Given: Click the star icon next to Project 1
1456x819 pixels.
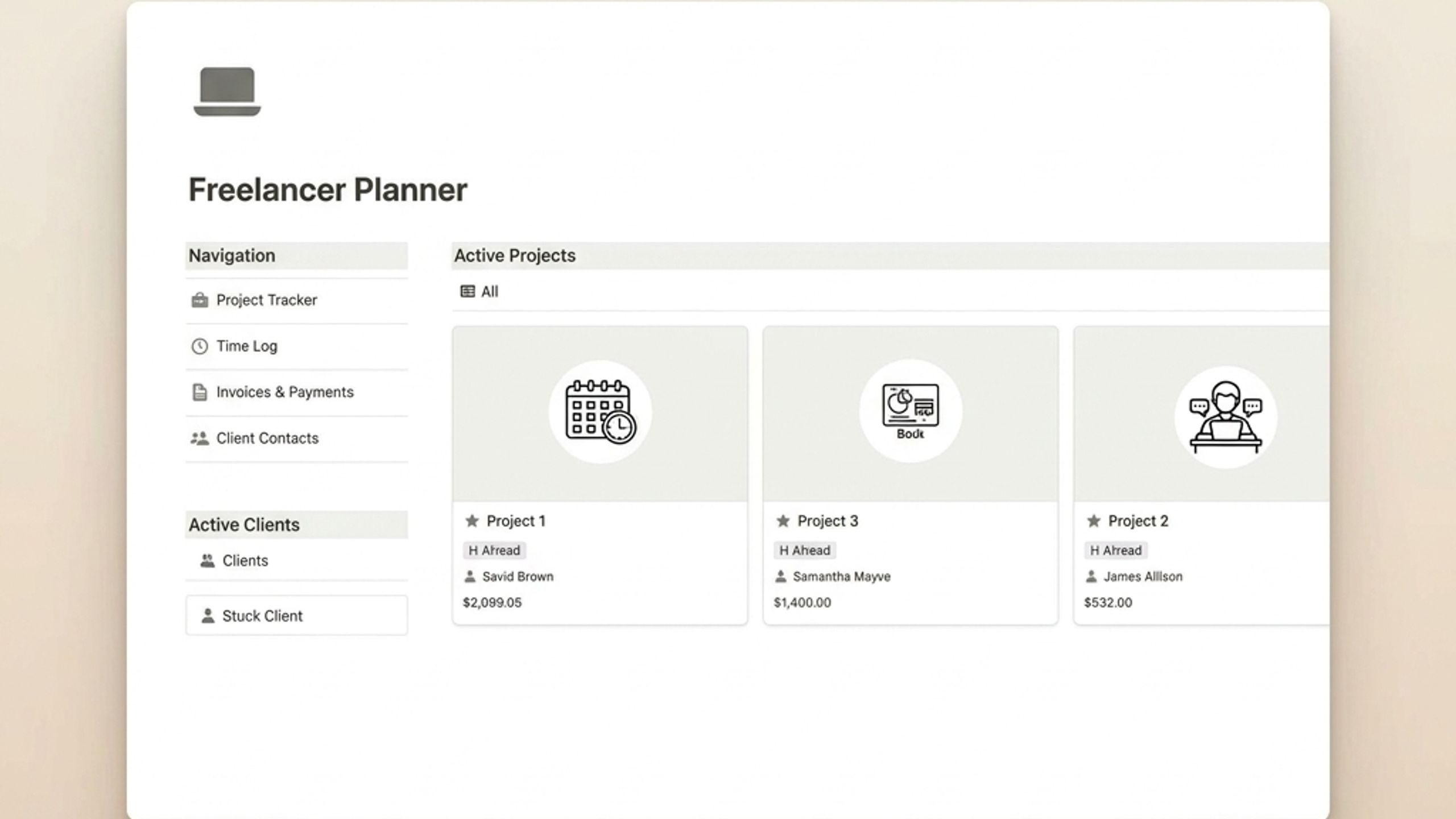Looking at the screenshot, I should pyautogui.click(x=472, y=520).
